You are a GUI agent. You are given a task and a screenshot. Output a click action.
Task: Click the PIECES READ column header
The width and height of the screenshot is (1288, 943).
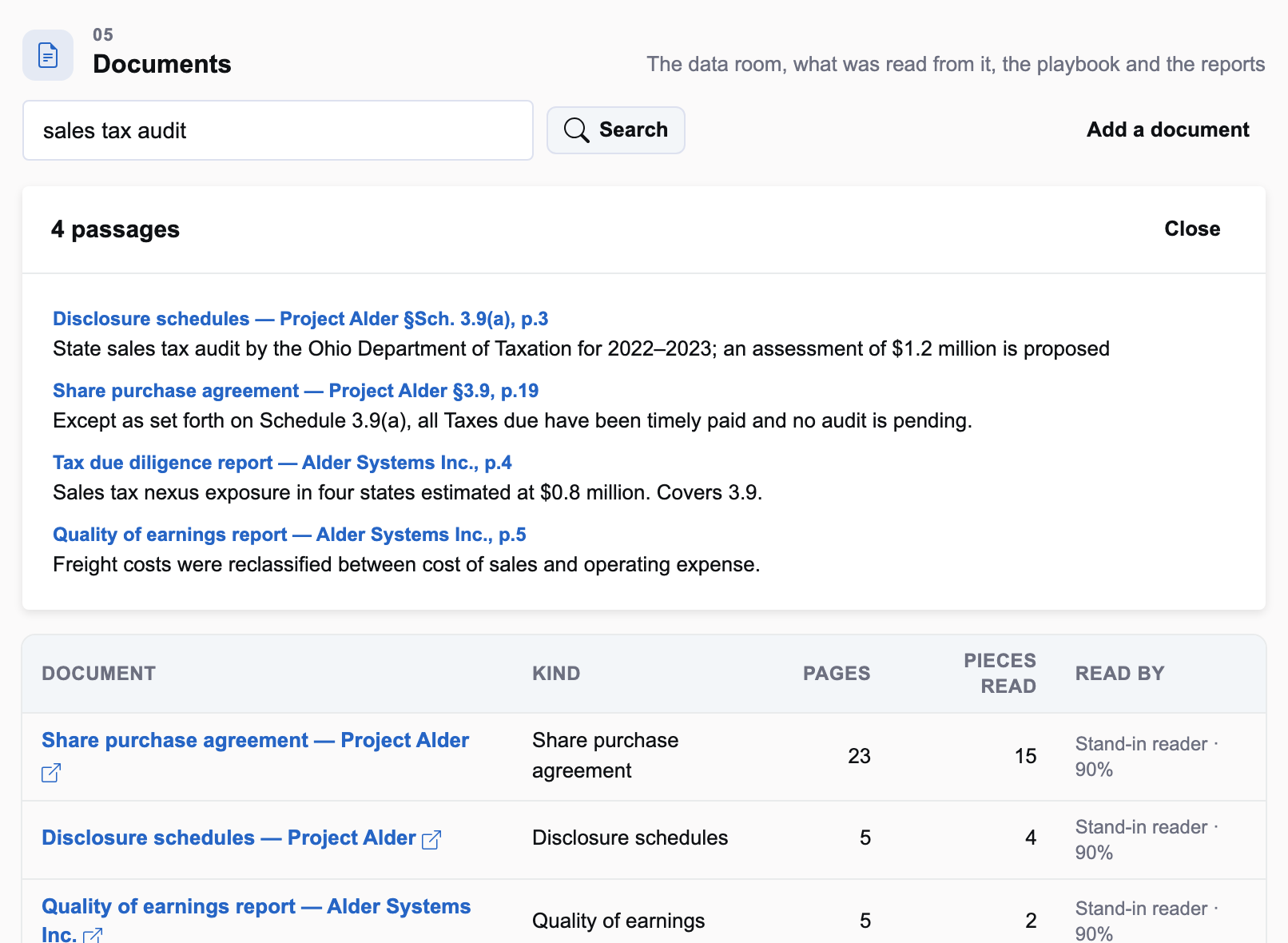coord(1000,674)
